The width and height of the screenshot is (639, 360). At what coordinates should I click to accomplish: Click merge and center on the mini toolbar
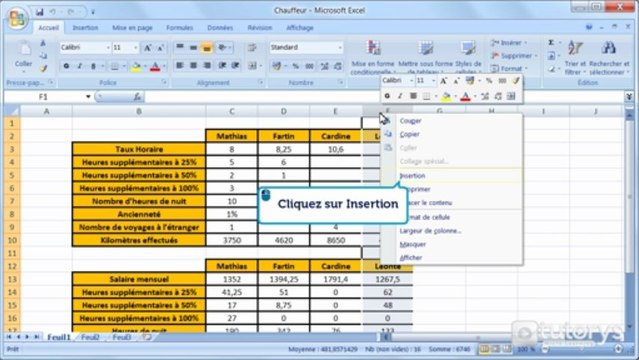[x=511, y=96]
